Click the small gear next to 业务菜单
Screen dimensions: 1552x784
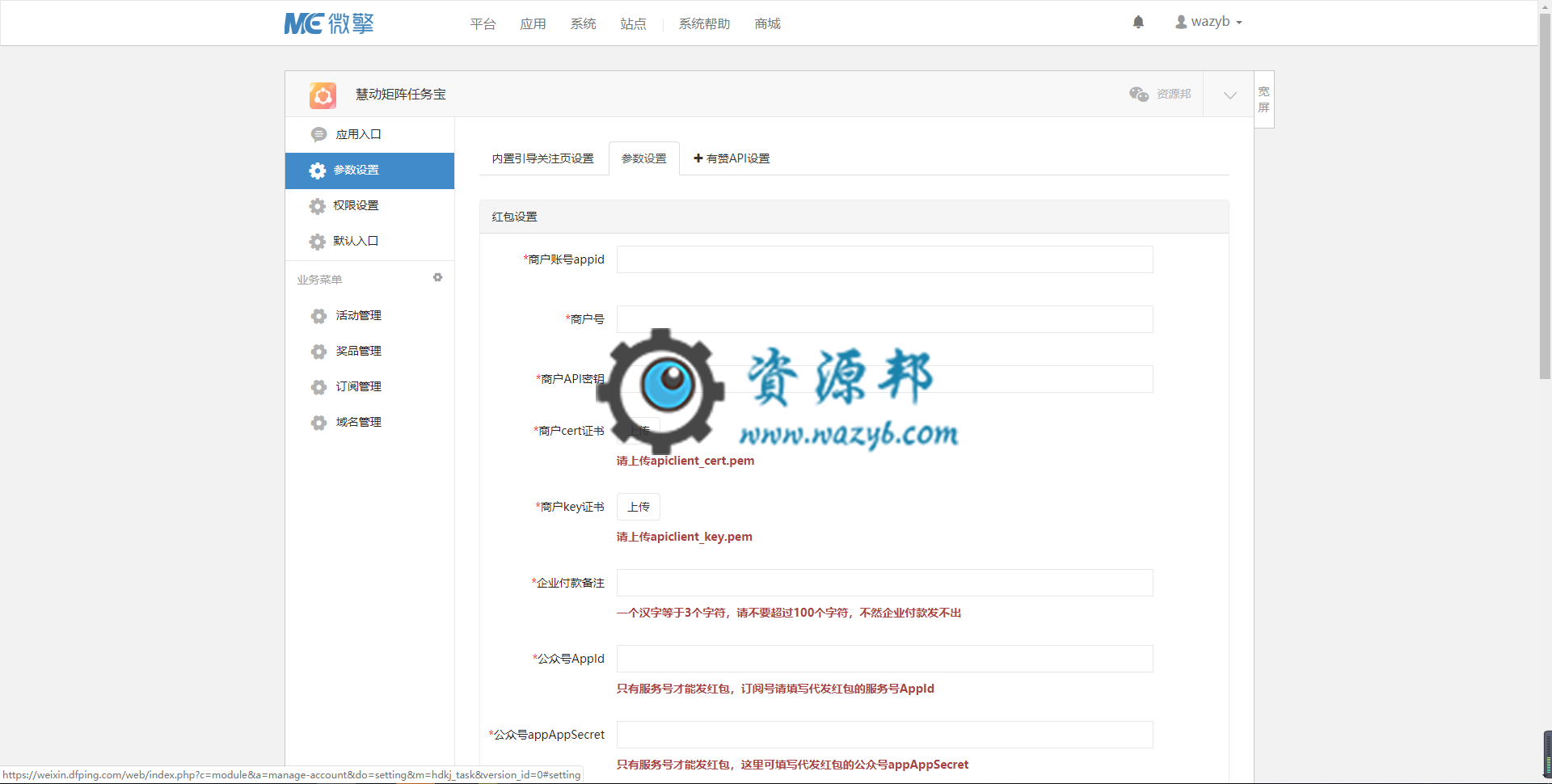pos(437,277)
